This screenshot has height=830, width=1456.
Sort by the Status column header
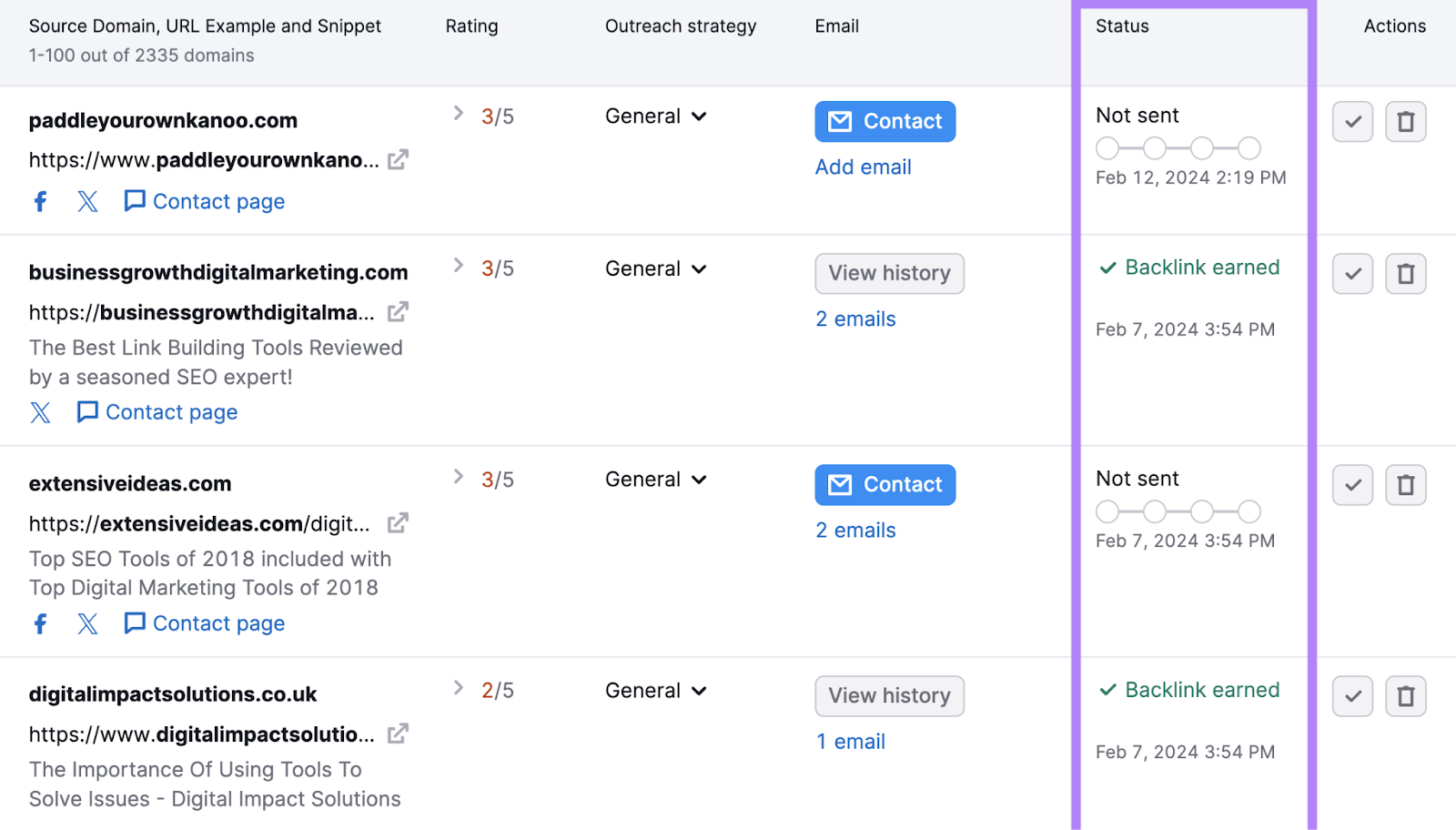pos(1121,26)
